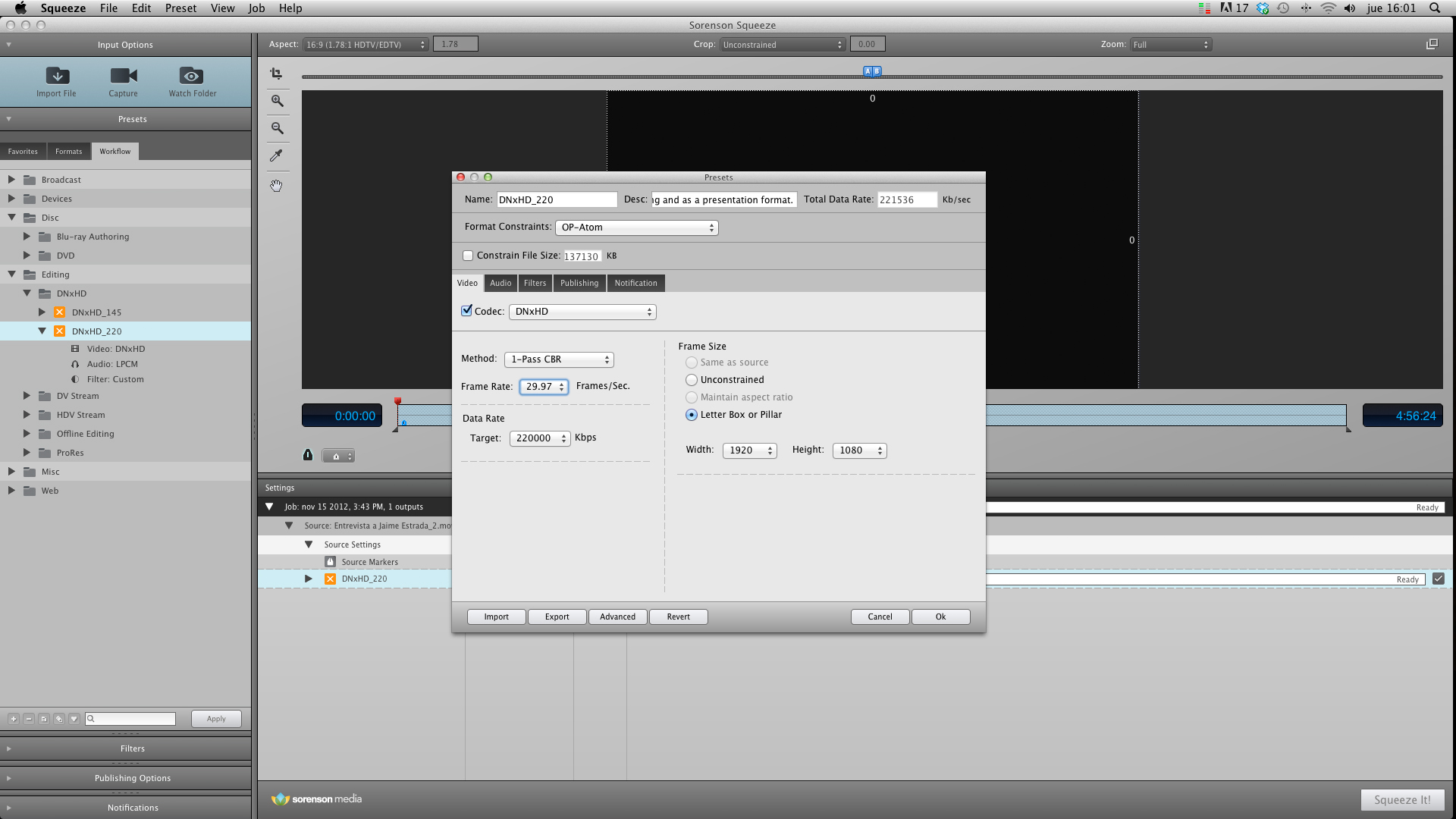This screenshot has width=1456, height=819.
Task: Click the Import File icon
Action: [x=58, y=76]
